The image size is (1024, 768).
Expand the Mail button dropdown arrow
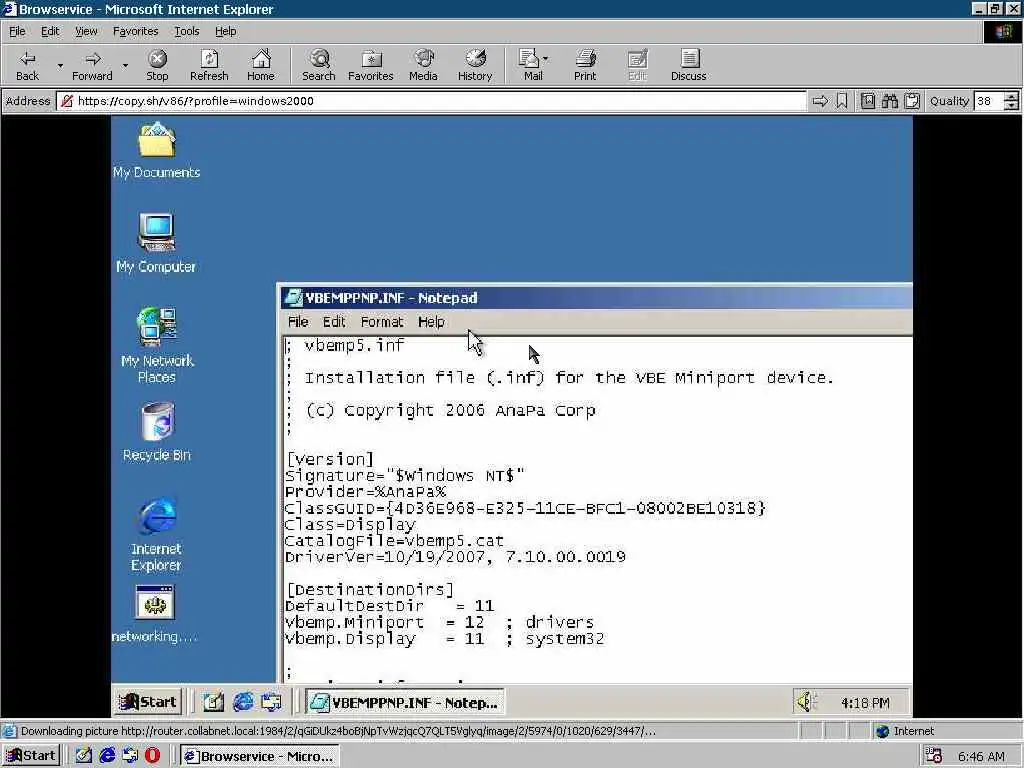pyautogui.click(x=546, y=59)
